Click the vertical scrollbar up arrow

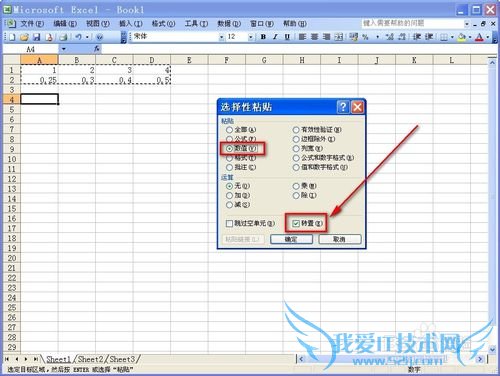(x=492, y=62)
